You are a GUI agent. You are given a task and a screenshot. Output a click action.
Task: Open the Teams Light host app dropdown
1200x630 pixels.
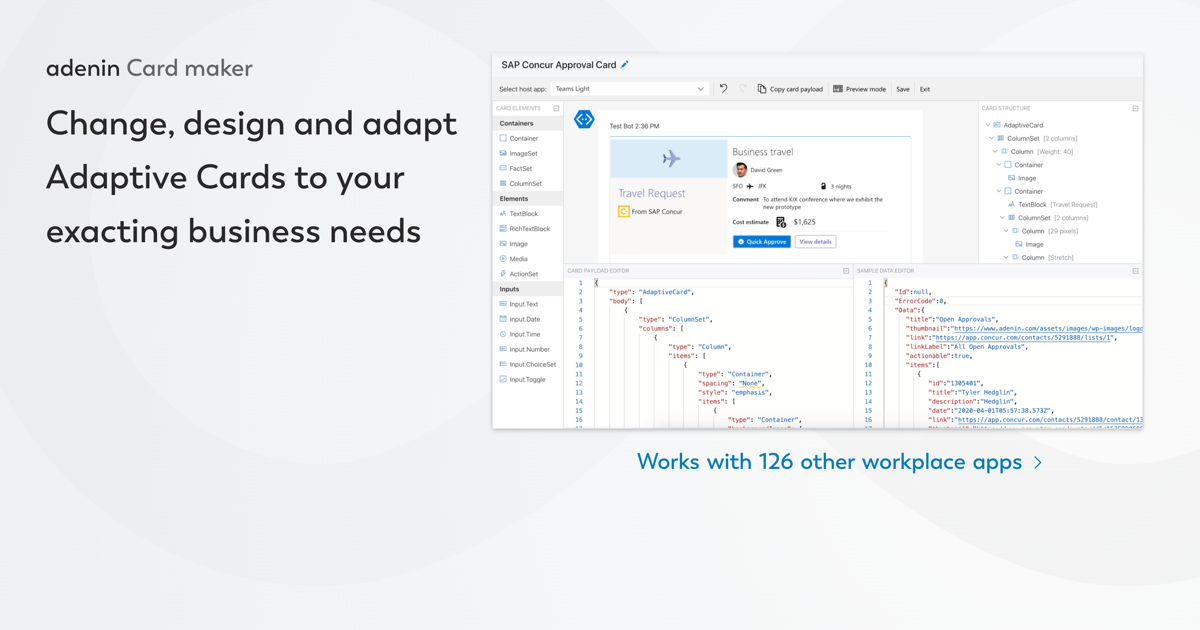(x=629, y=88)
